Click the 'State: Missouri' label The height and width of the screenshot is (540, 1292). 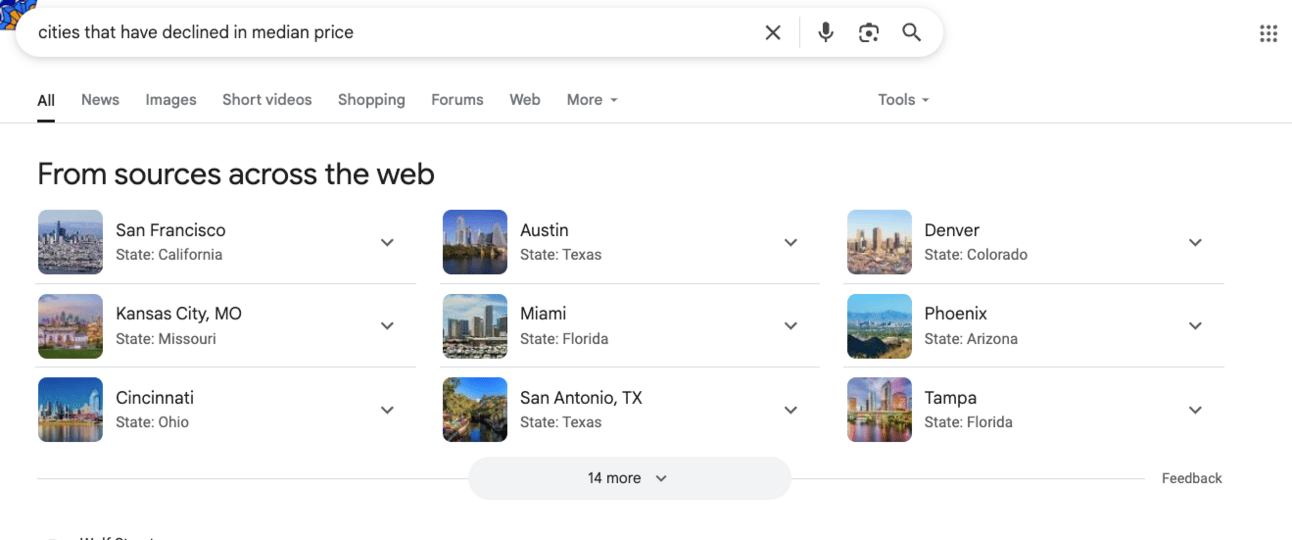pos(166,339)
